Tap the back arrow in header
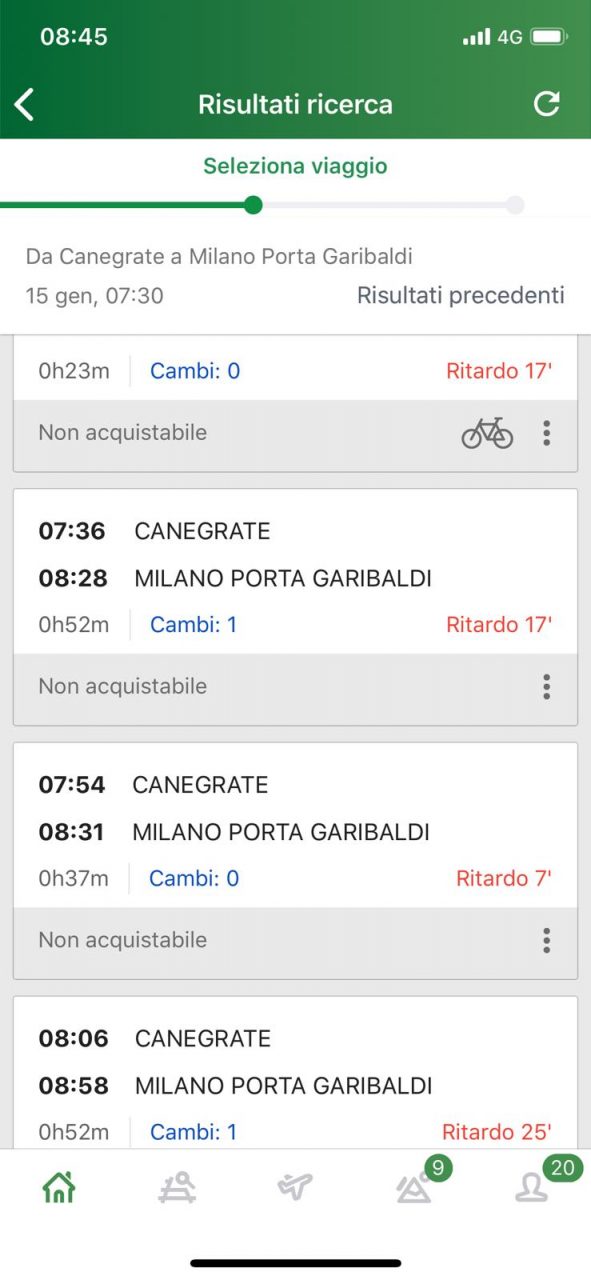This screenshot has height=1280, width=591. pyautogui.click(x=25, y=104)
